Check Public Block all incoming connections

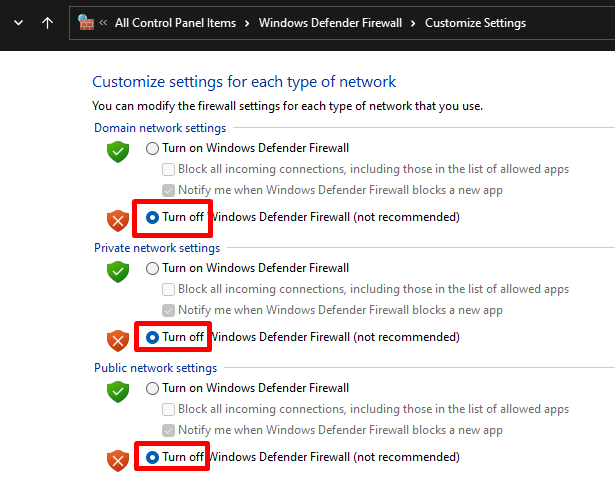pos(168,409)
